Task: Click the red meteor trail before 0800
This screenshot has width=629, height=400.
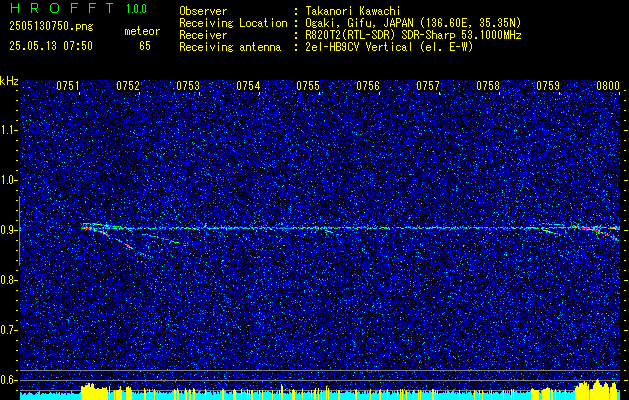Action: [x=597, y=233]
